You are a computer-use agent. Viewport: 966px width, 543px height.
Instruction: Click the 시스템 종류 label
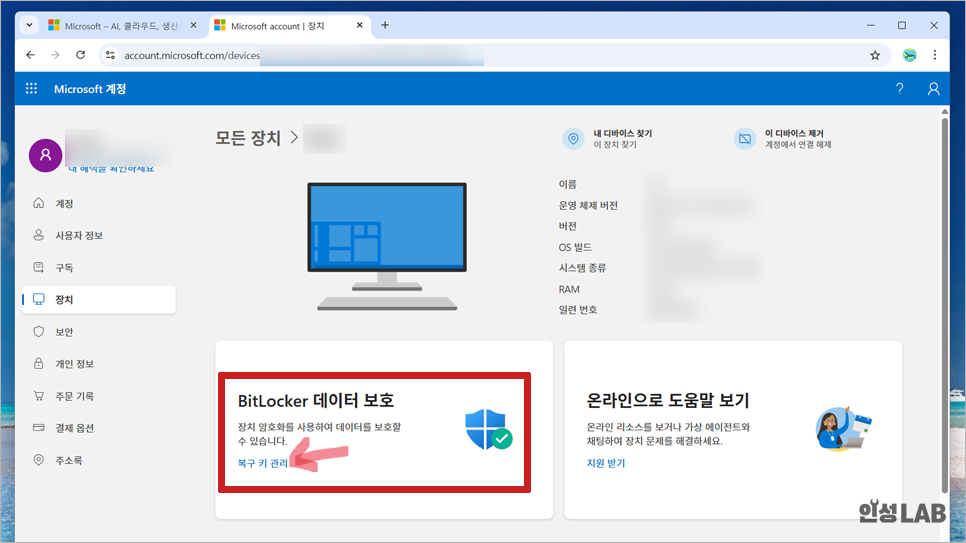point(582,268)
